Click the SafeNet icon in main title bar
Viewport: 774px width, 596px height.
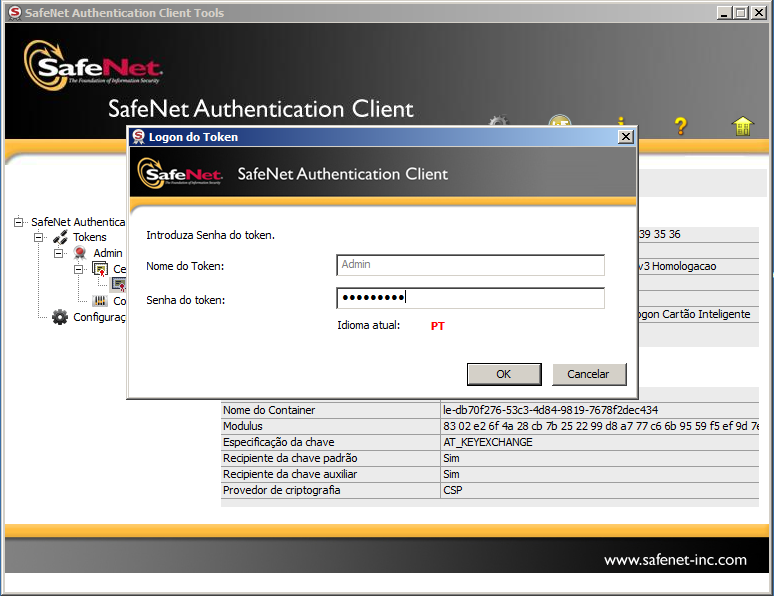pos(15,12)
